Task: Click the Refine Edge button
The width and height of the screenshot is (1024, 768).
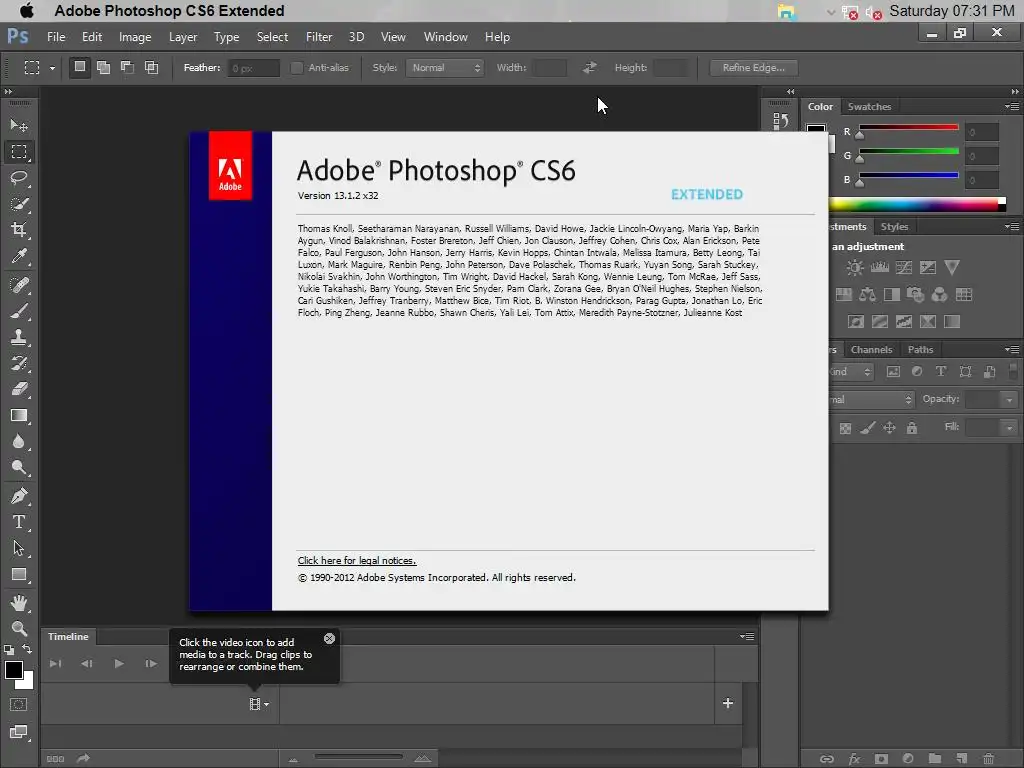Action: click(x=754, y=68)
